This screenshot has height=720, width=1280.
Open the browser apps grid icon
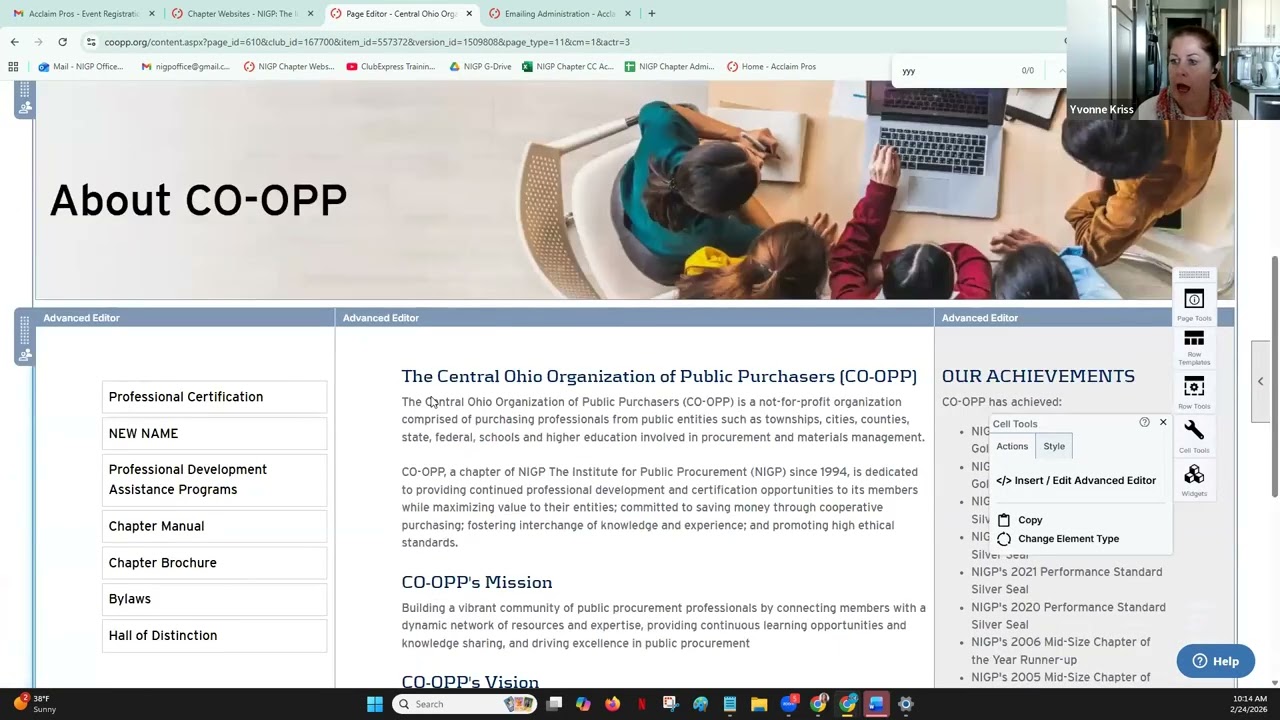click(x=13, y=67)
